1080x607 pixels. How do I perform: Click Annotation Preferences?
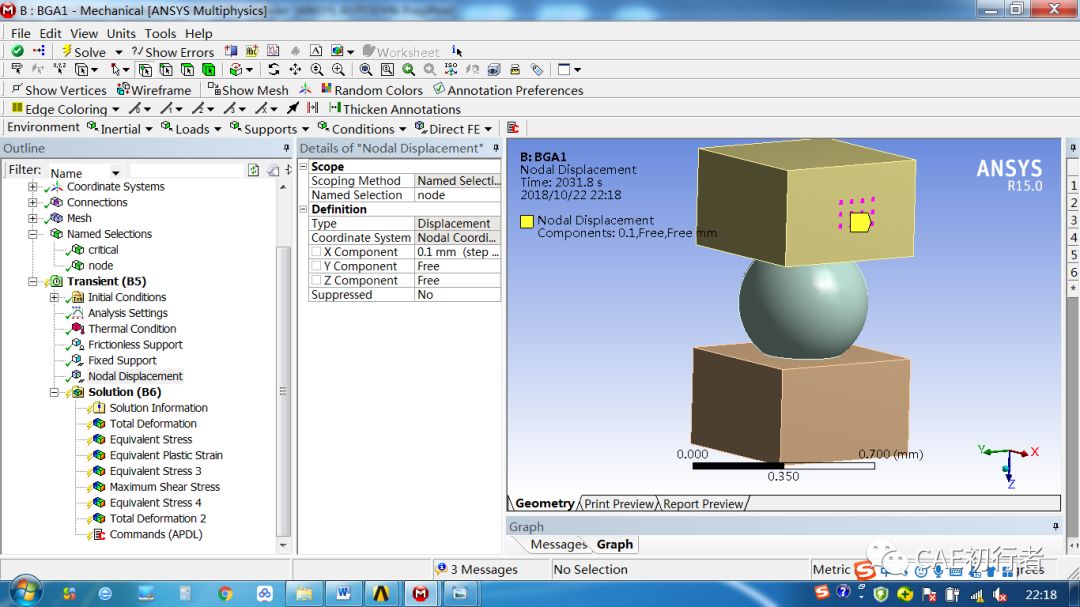coord(508,90)
